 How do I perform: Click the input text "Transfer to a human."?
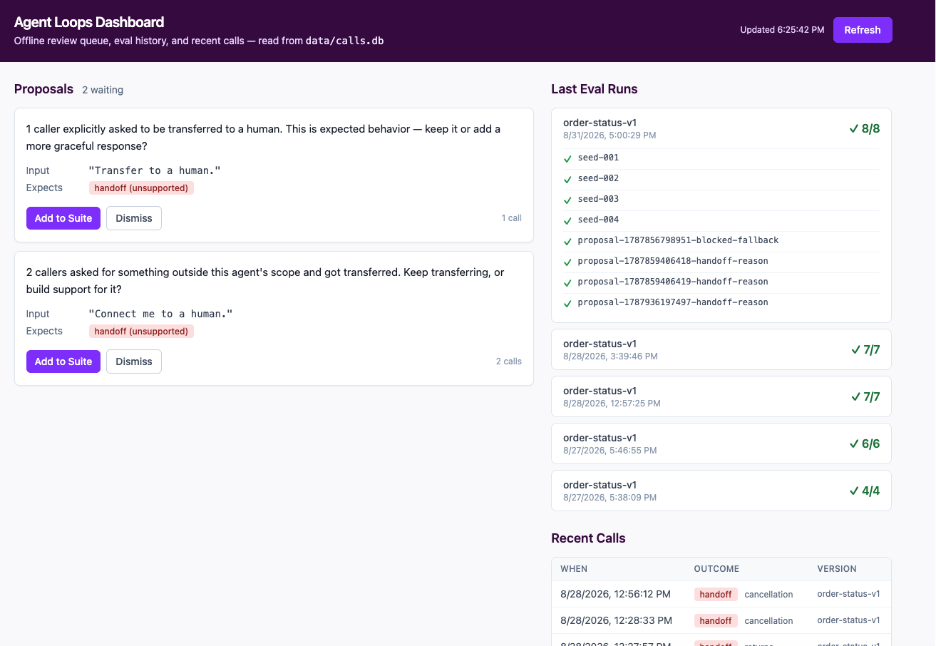pos(155,171)
